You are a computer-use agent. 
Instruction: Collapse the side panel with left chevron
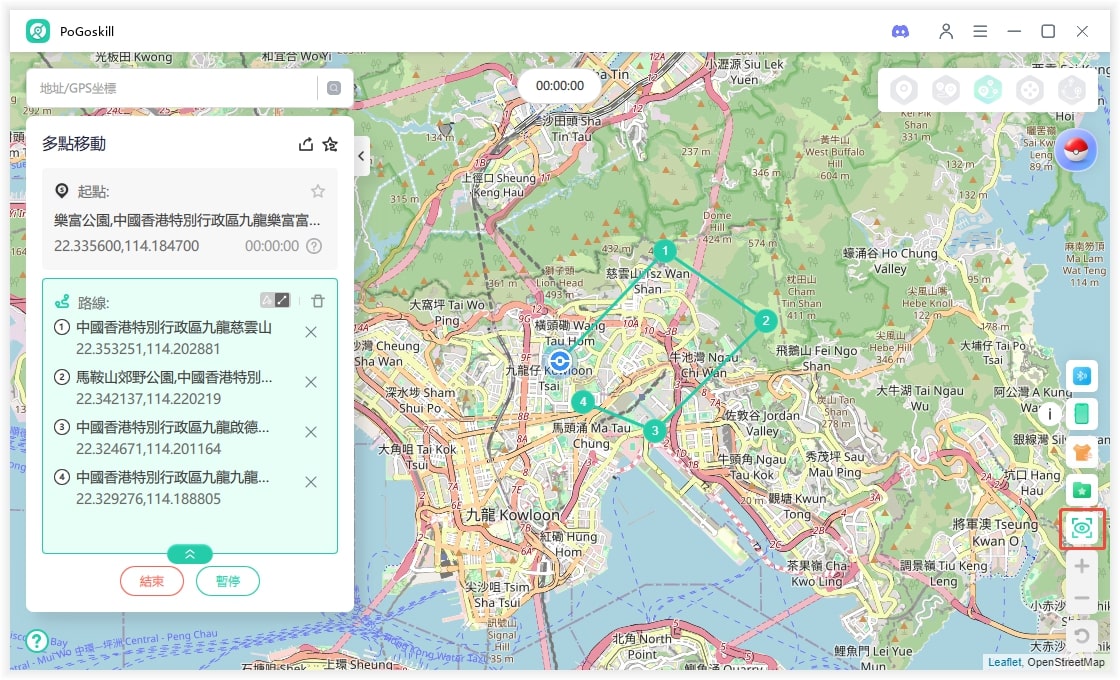[361, 156]
